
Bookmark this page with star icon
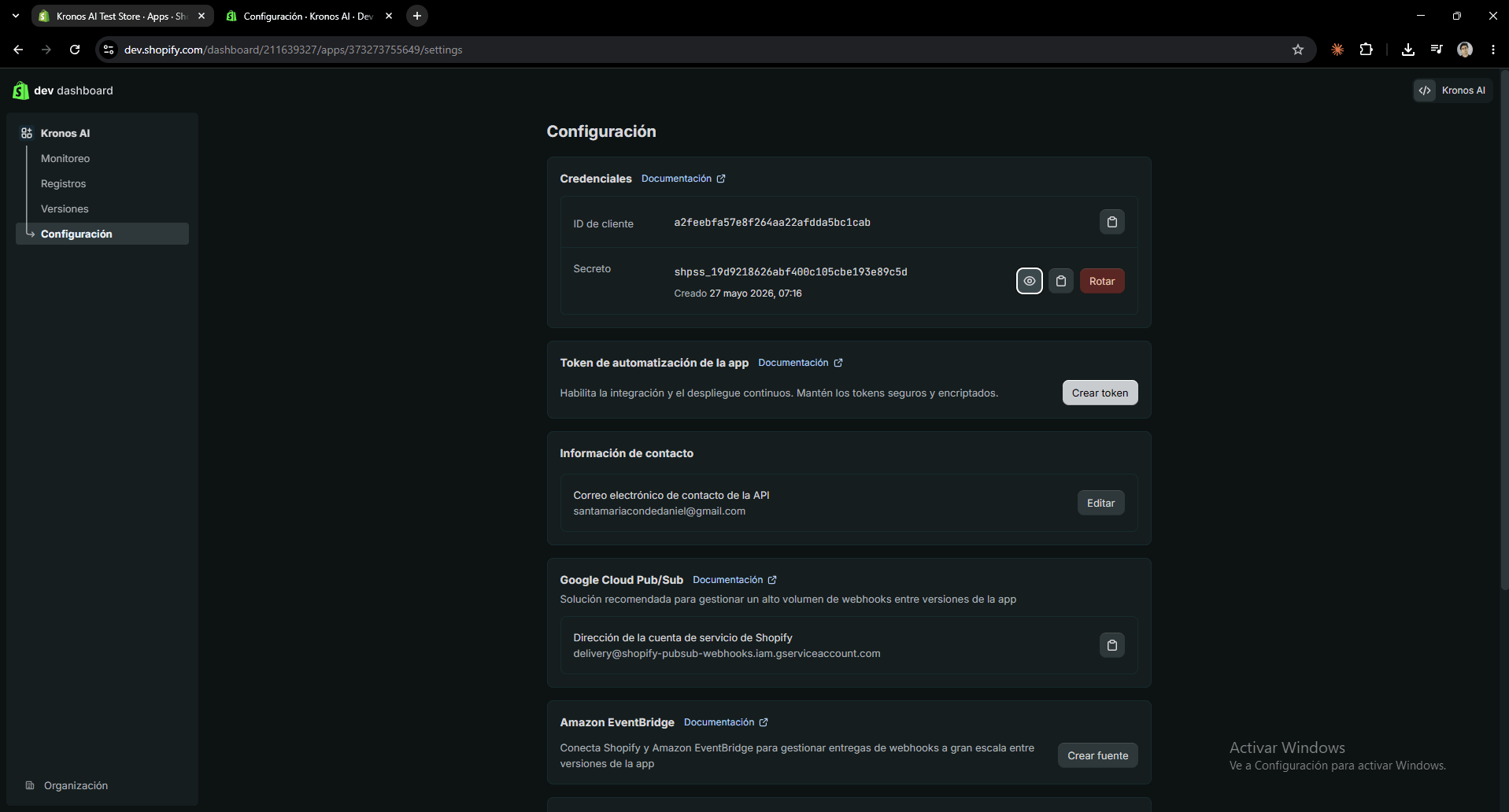coord(1298,50)
